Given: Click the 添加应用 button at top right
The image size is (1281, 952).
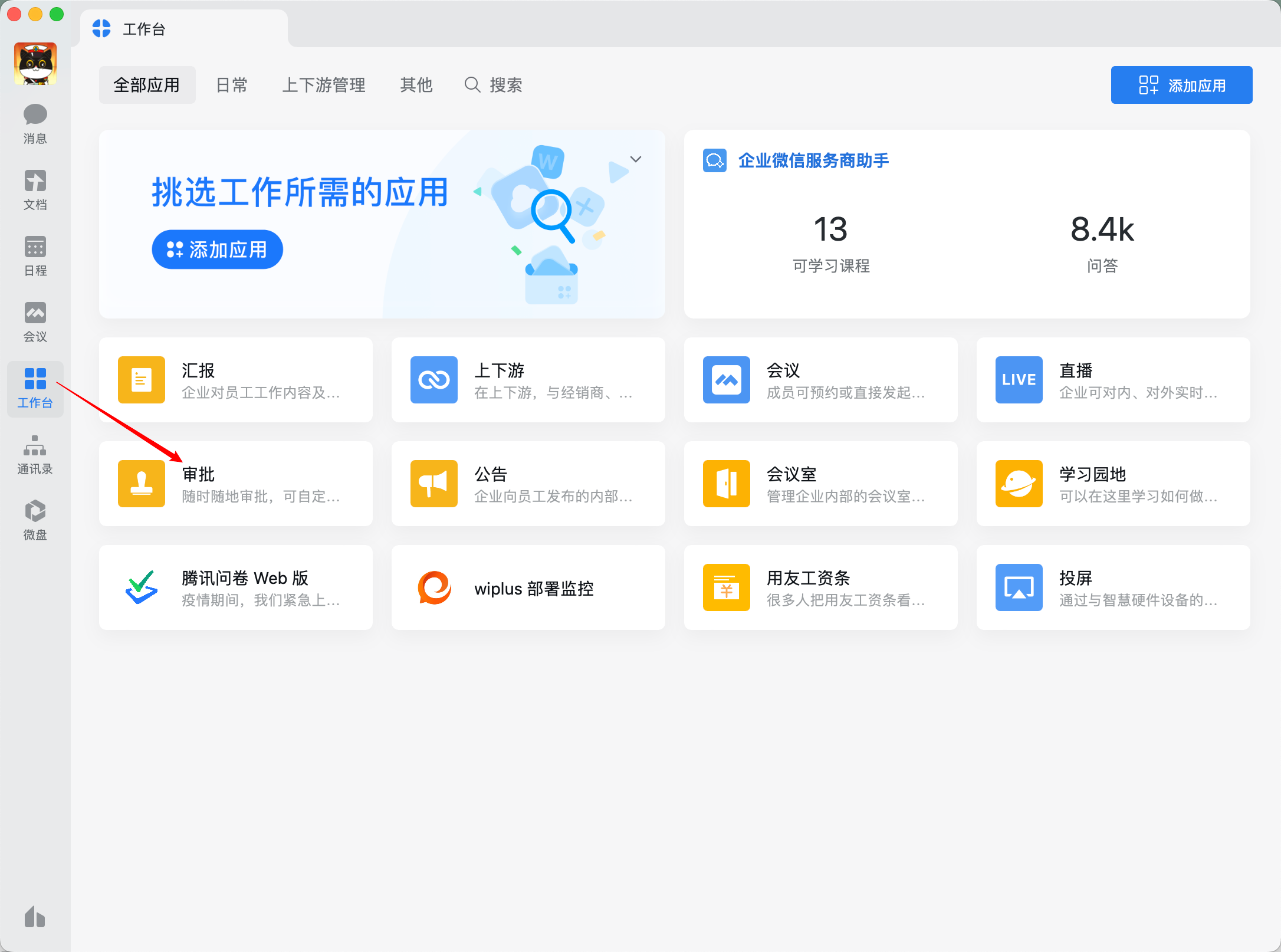Looking at the screenshot, I should point(1181,84).
